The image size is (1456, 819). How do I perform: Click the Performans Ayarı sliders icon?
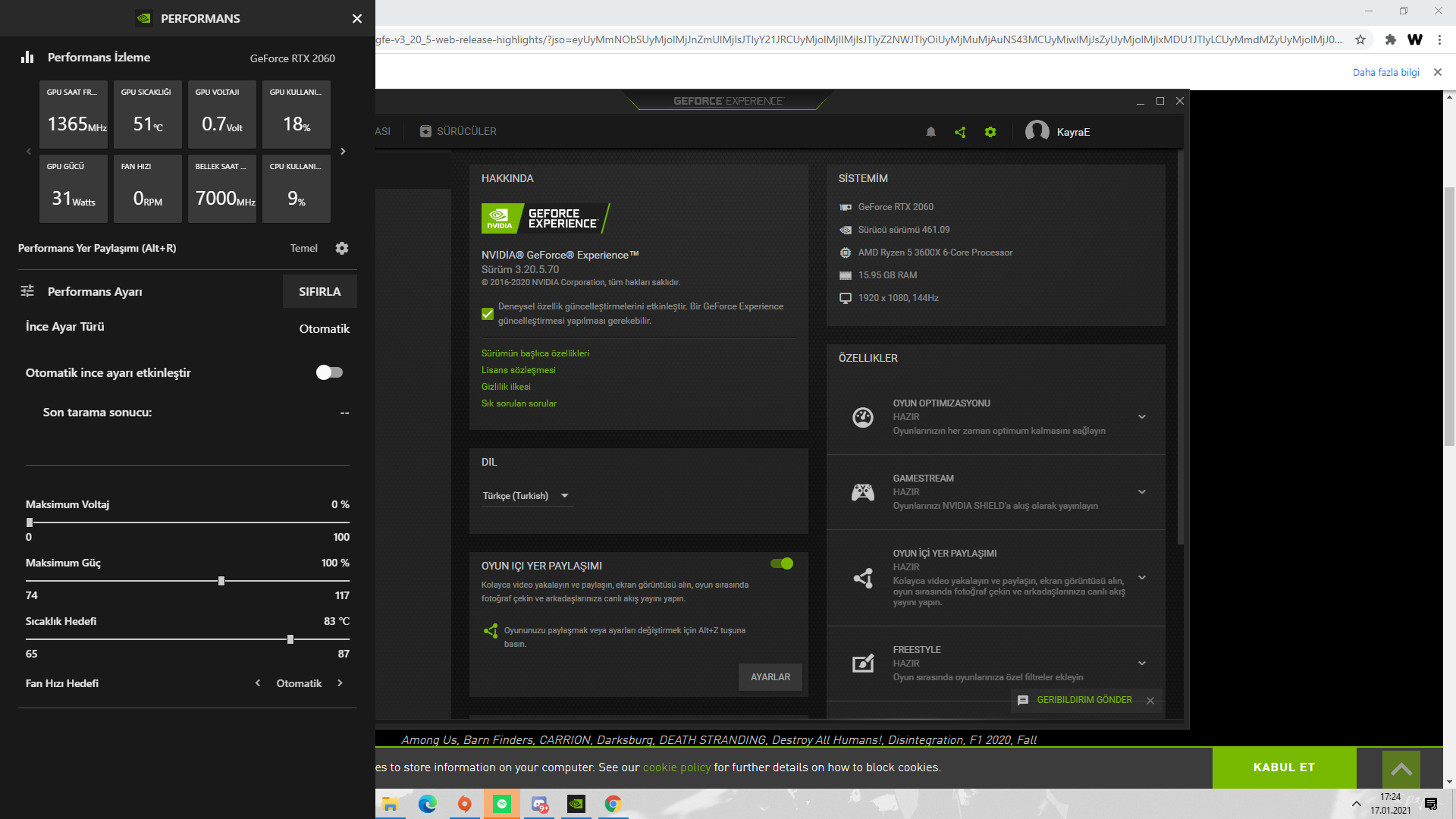(27, 291)
